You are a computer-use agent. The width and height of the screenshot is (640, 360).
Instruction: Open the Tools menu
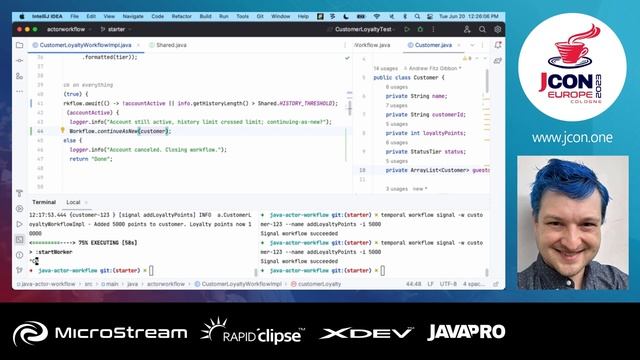tap(242, 16)
